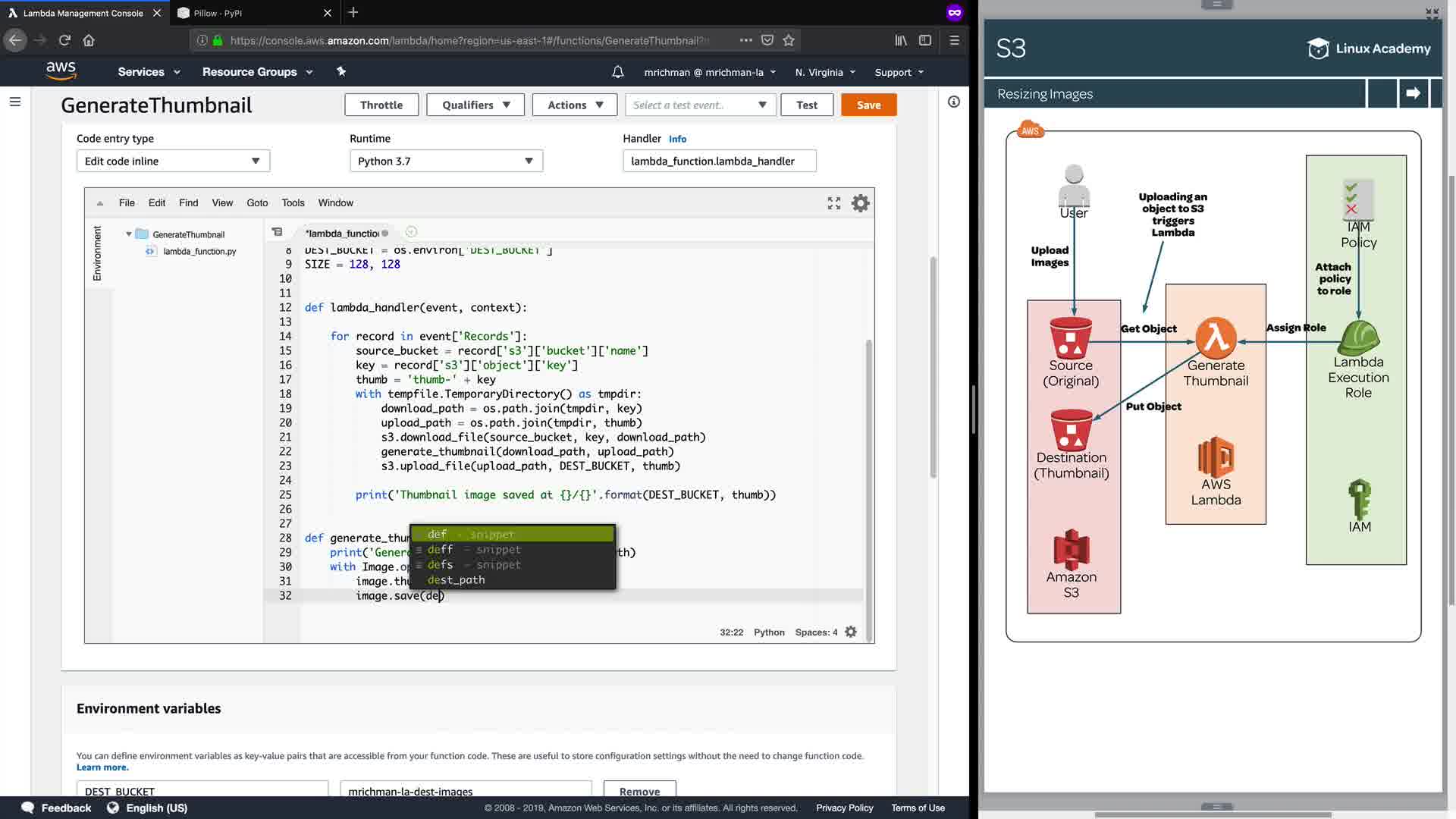Choose dest_path autocomplete suggestion
Viewport: 1456px width, 819px height.
[457, 580]
